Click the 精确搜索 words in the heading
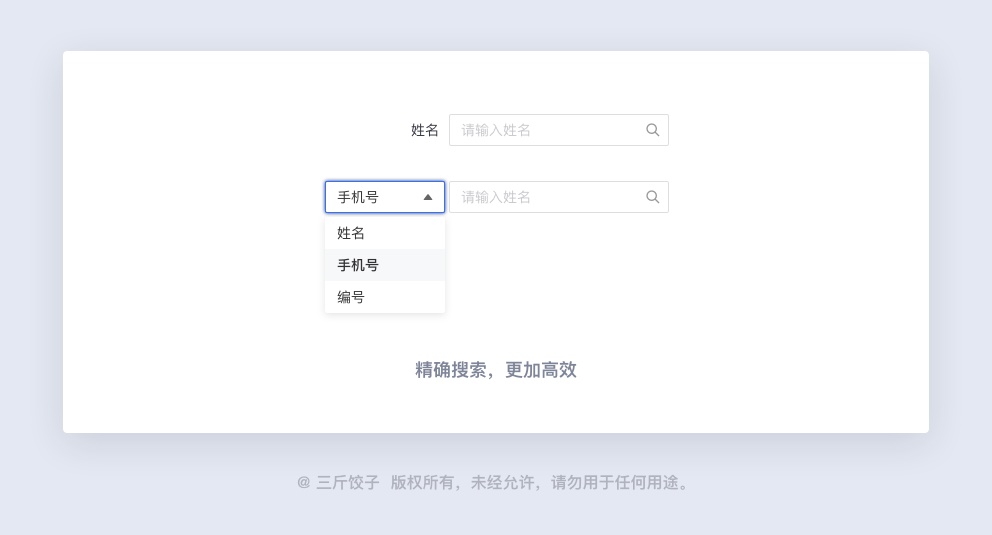 (x=451, y=370)
